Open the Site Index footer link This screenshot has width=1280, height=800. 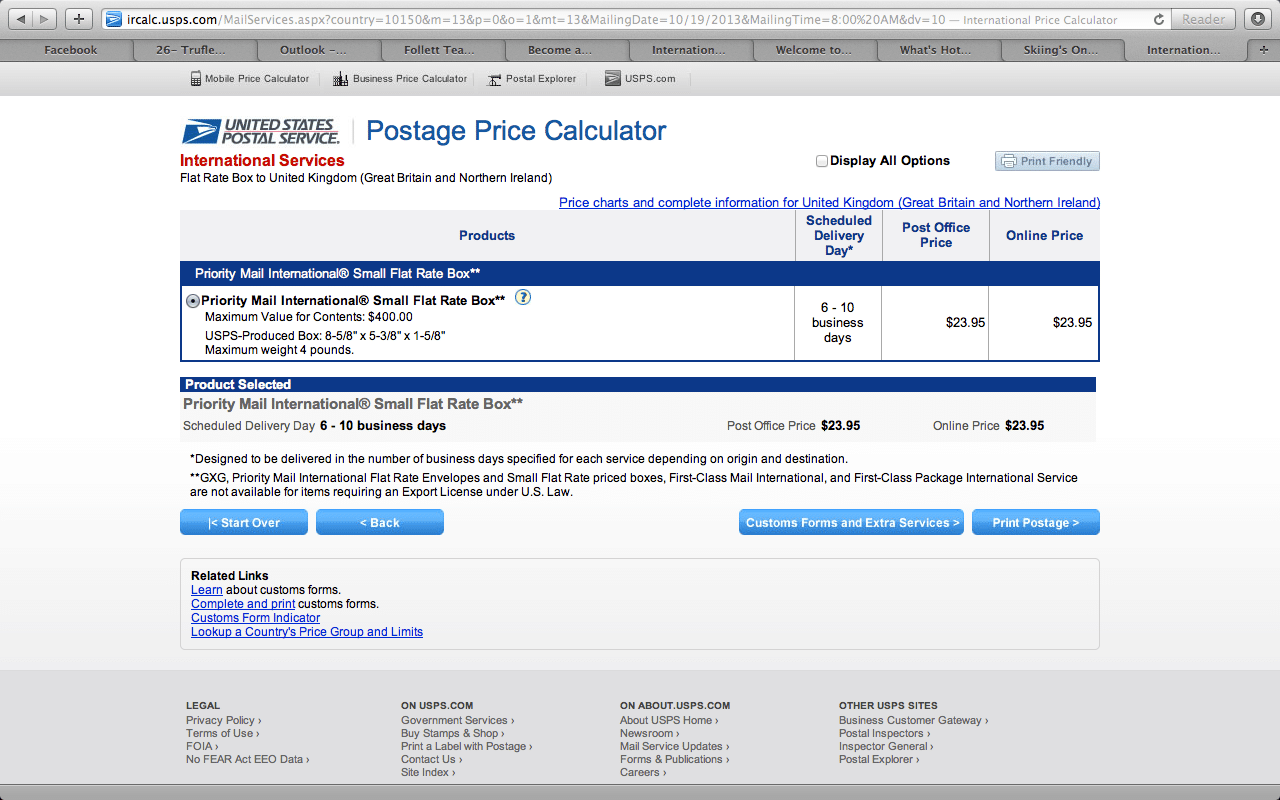point(427,772)
